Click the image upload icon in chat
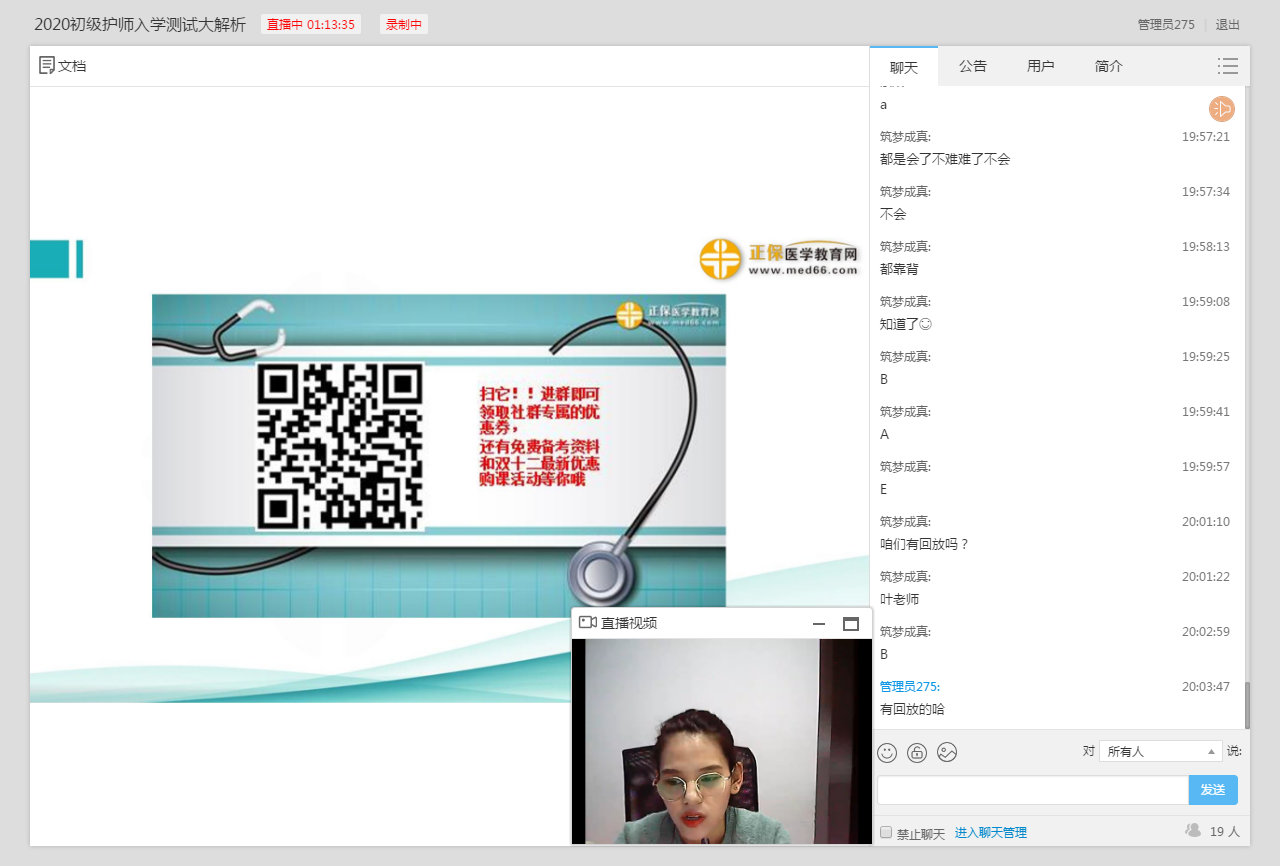The width and height of the screenshot is (1280, 866). 947,753
